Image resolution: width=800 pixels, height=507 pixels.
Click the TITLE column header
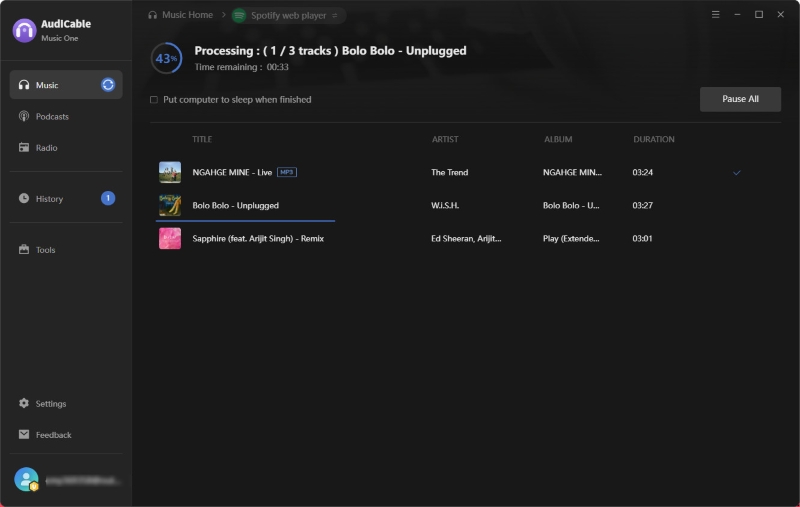[x=202, y=139]
